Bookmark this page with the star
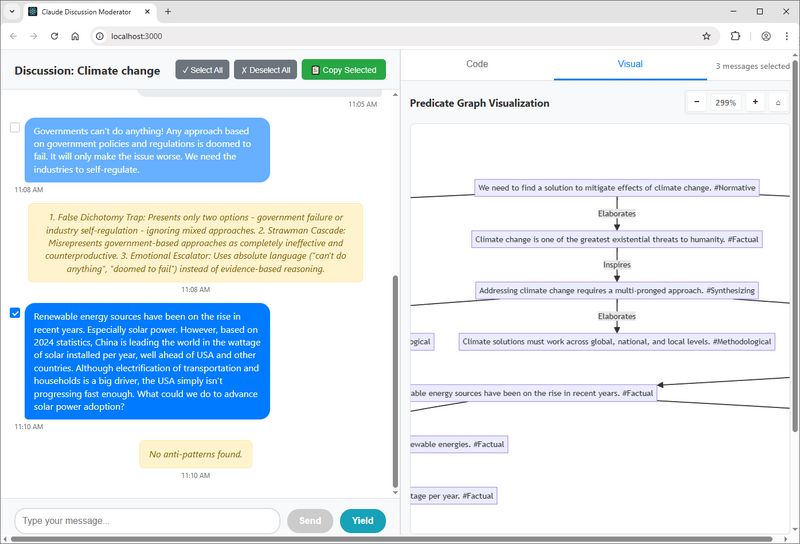The image size is (800, 544). point(706,36)
